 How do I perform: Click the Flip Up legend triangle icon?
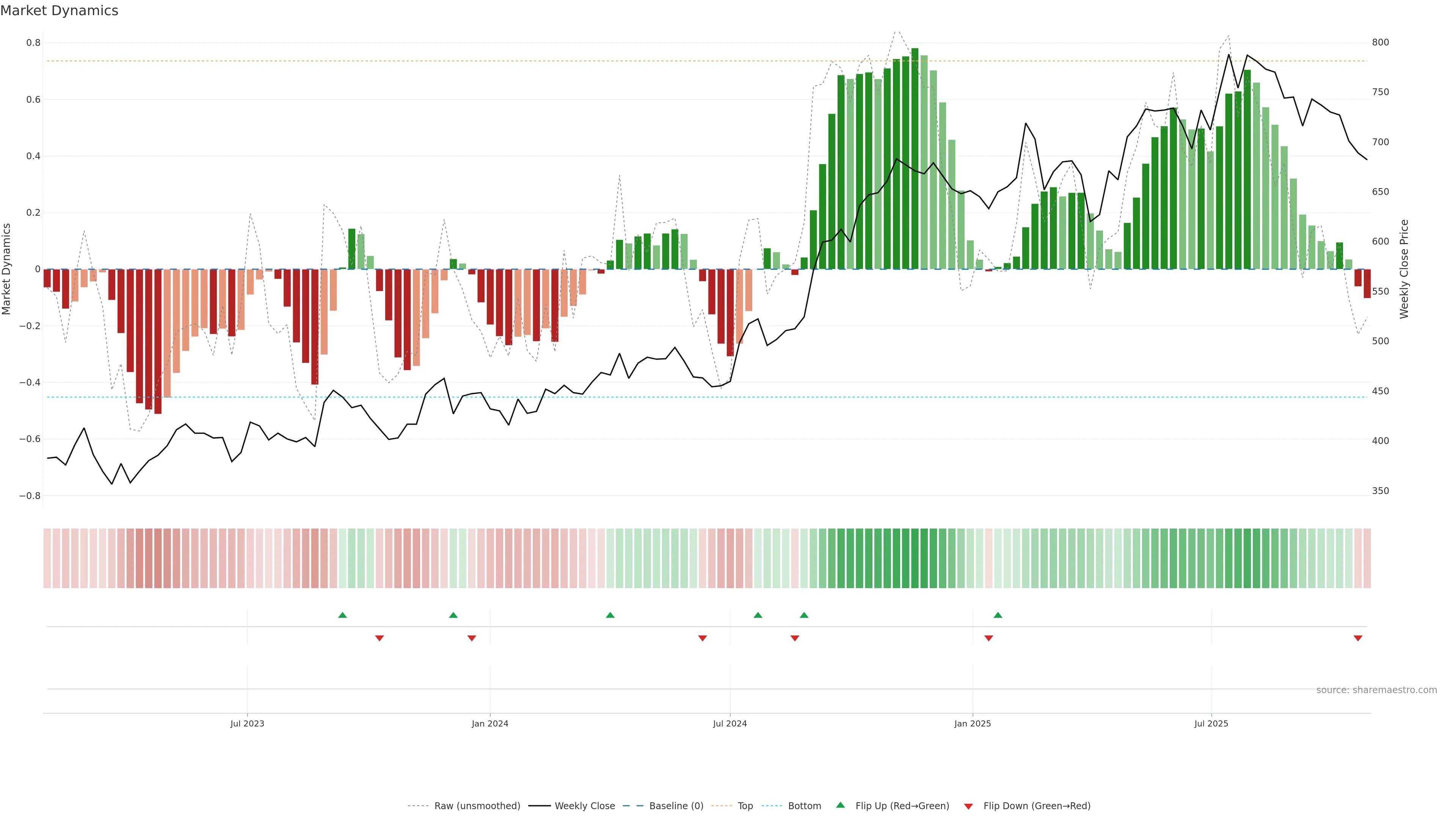[841, 805]
